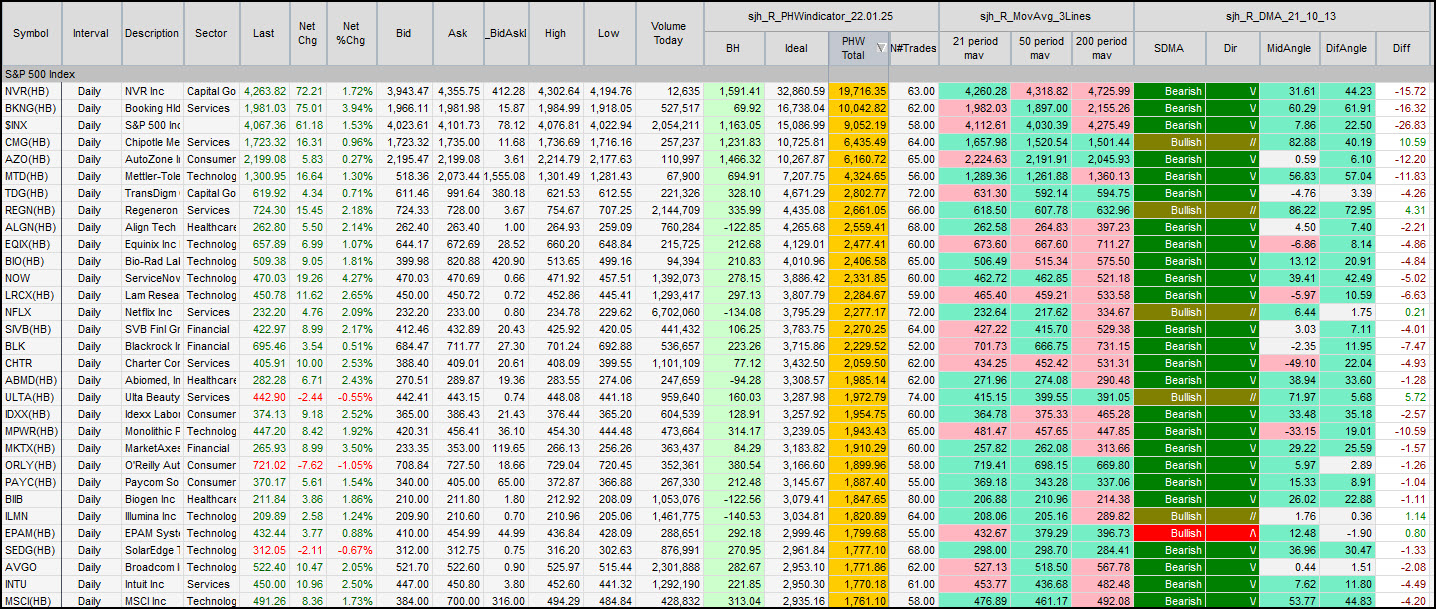1436x609 pixels.
Task: Sort by Volume Today column header
Action: pos(668,33)
